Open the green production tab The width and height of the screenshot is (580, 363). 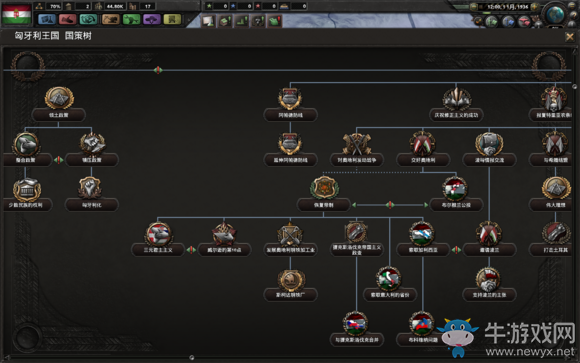(131, 19)
